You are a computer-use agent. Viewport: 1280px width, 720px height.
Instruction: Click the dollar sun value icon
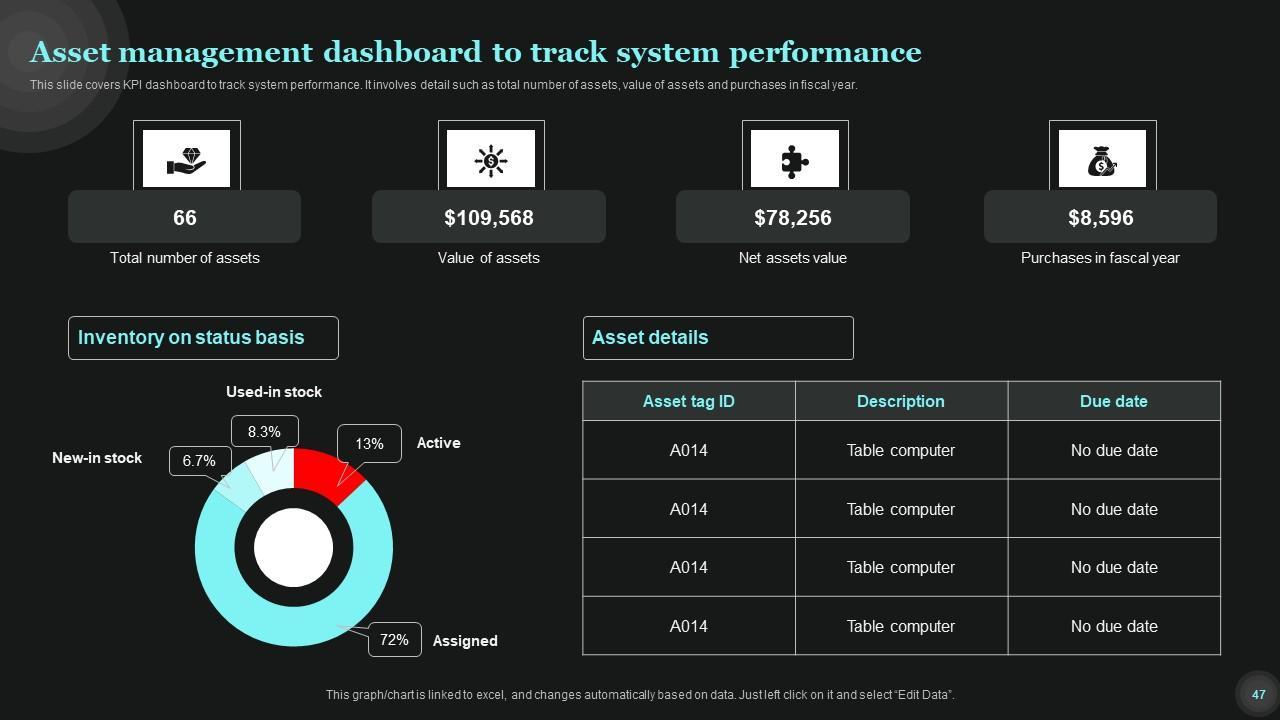point(490,159)
